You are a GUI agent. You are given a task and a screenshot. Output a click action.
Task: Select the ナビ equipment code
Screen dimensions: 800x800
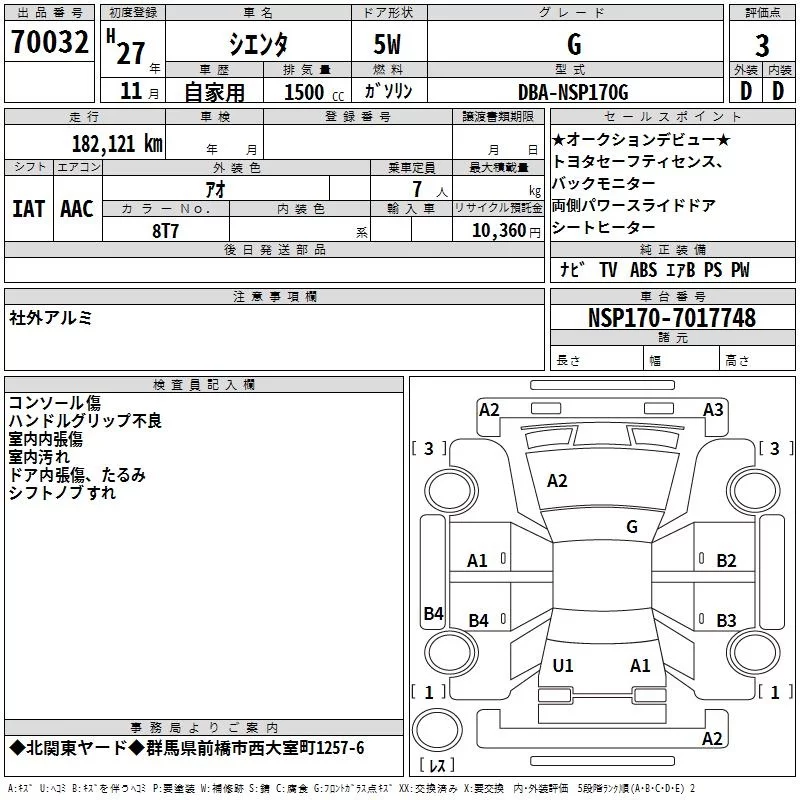pos(571,269)
